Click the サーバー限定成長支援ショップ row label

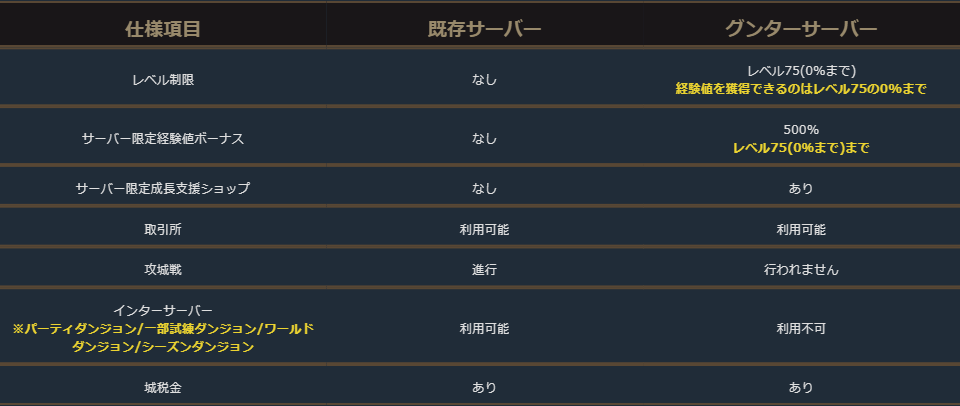[x=163, y=188]
